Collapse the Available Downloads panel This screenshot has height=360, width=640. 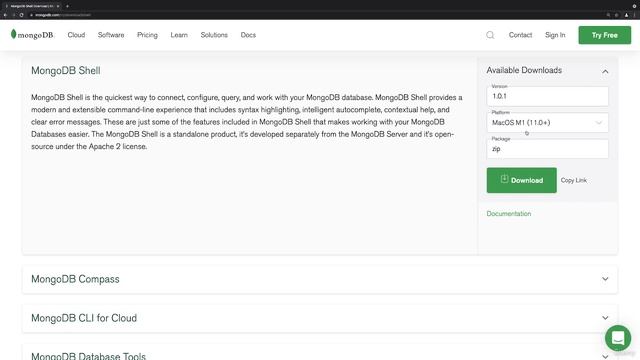coord(605,71)
